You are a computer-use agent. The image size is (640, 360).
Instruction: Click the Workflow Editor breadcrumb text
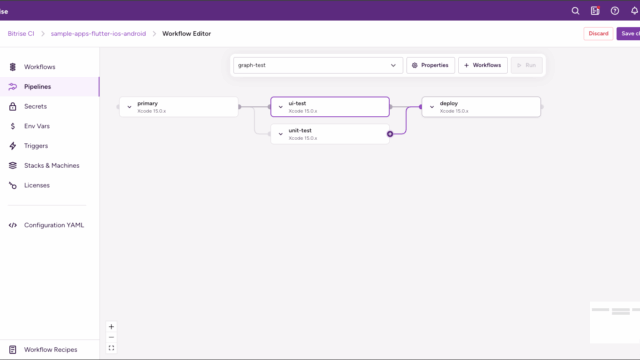pyautogui.click(x=187, y=33)
